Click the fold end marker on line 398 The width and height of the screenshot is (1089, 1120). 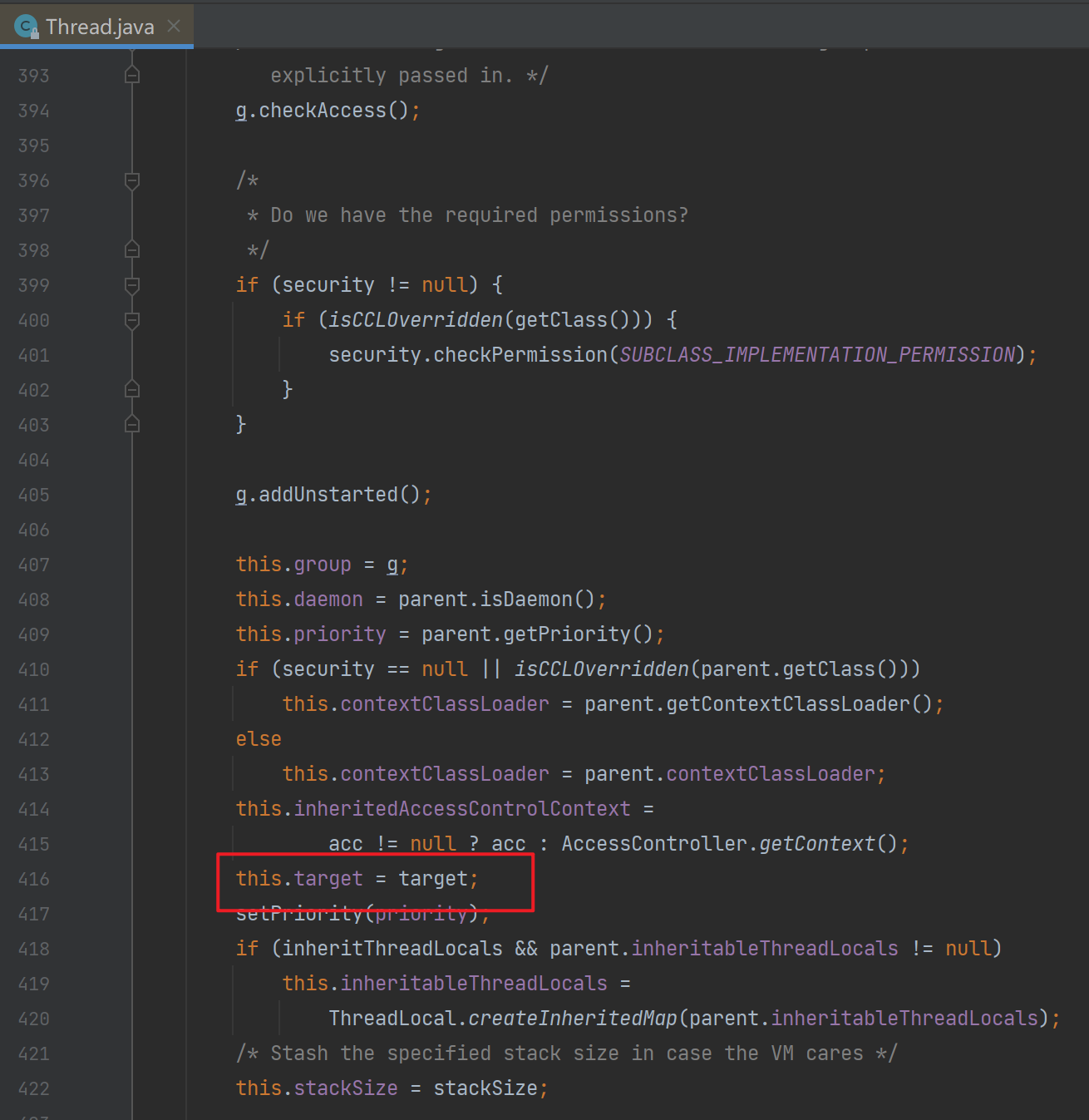[x=131, y=250]
